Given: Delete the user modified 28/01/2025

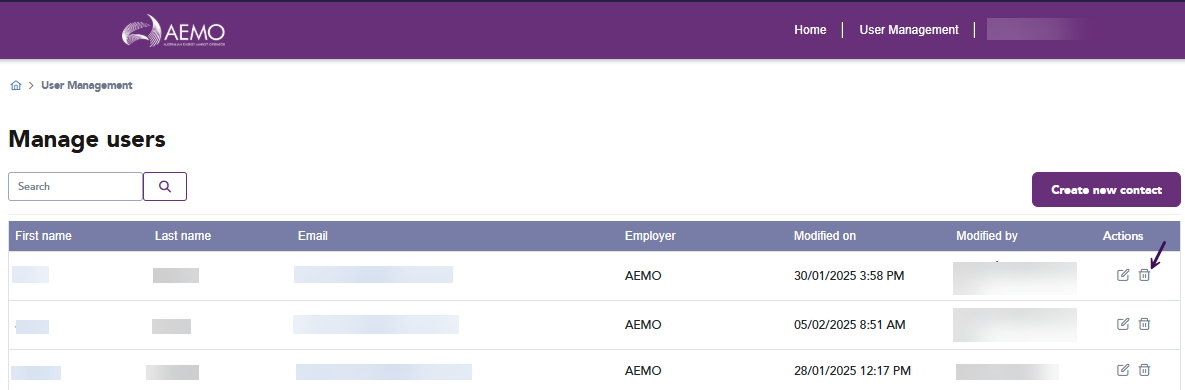Looking at the screenshot, I should [x=1144, y=370].
